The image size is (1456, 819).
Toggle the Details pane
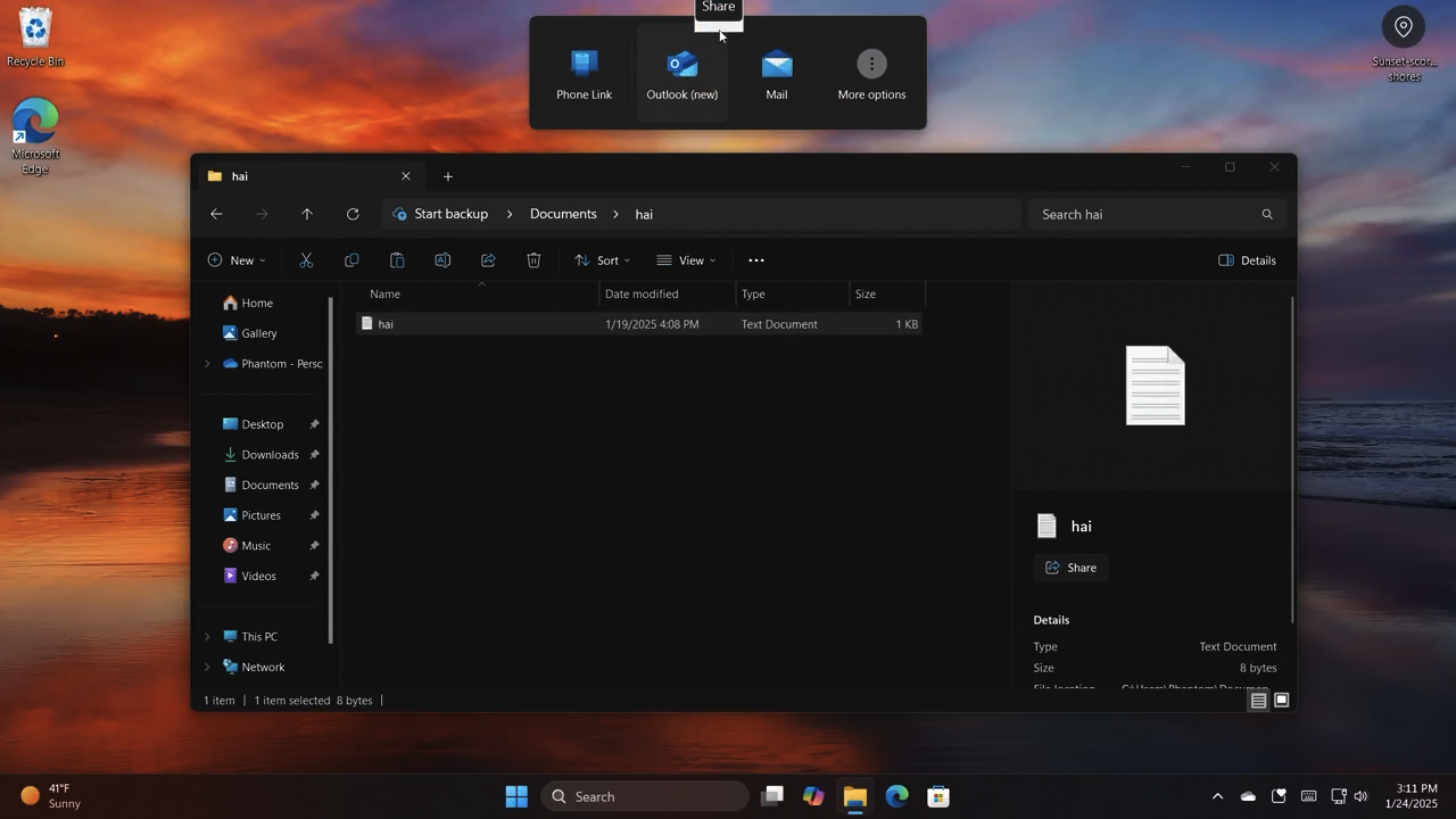1247,260
